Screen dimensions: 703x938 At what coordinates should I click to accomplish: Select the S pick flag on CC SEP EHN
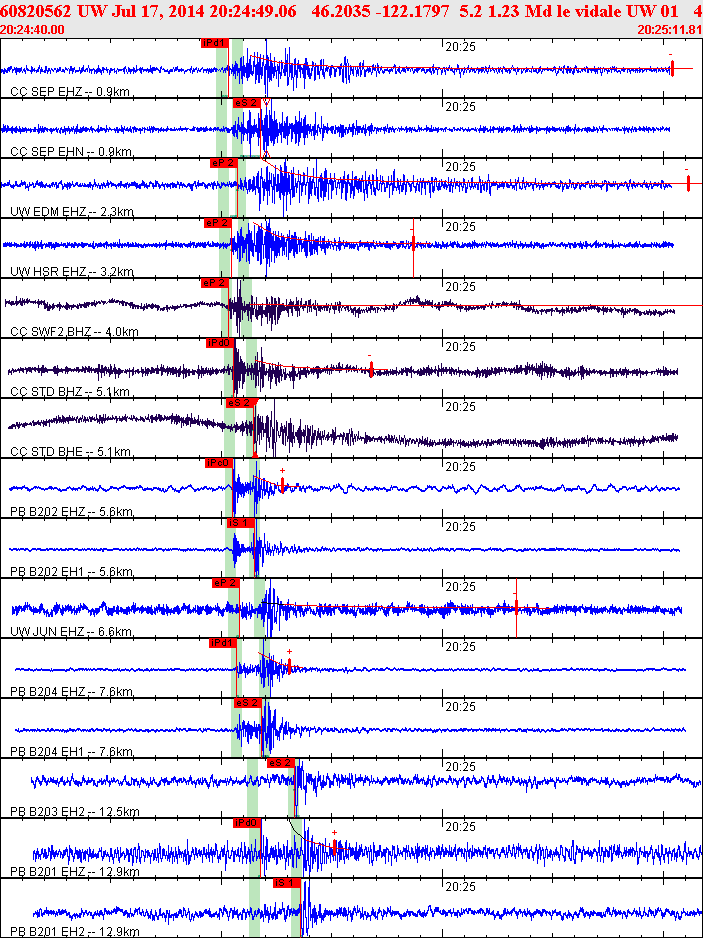click(246, 102)
